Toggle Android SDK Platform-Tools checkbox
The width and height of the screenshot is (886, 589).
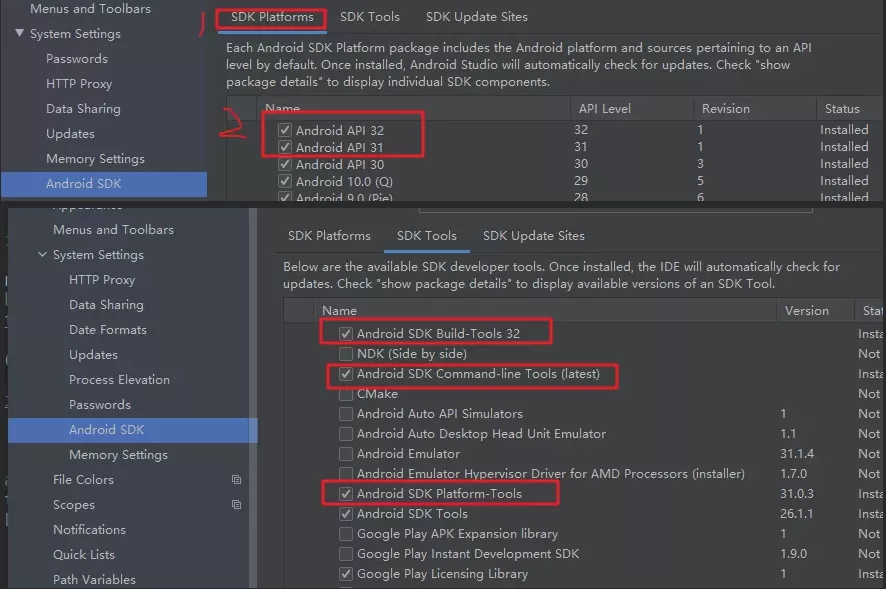[x=346, y=493]
